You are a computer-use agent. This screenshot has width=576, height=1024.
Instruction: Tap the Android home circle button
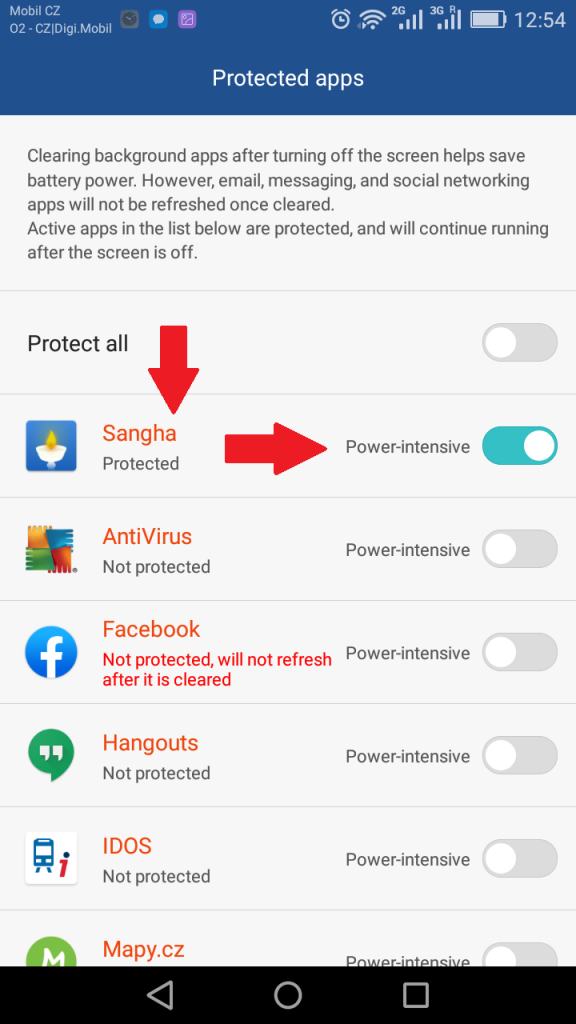pos(288,995)
